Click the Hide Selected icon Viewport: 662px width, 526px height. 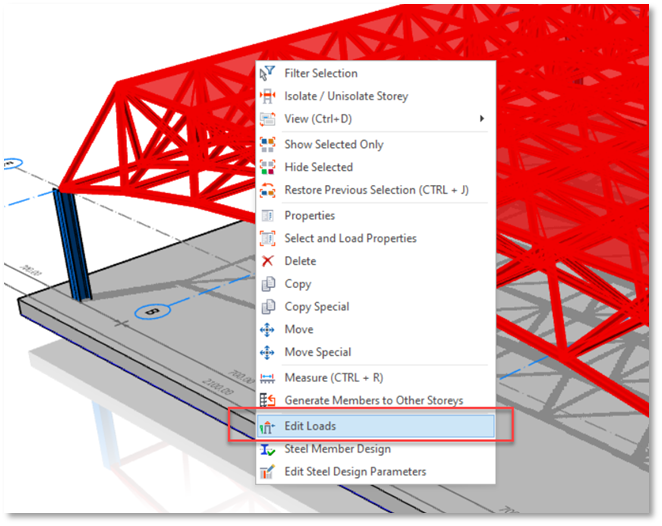pyautogui.click(x=267, y=167)
